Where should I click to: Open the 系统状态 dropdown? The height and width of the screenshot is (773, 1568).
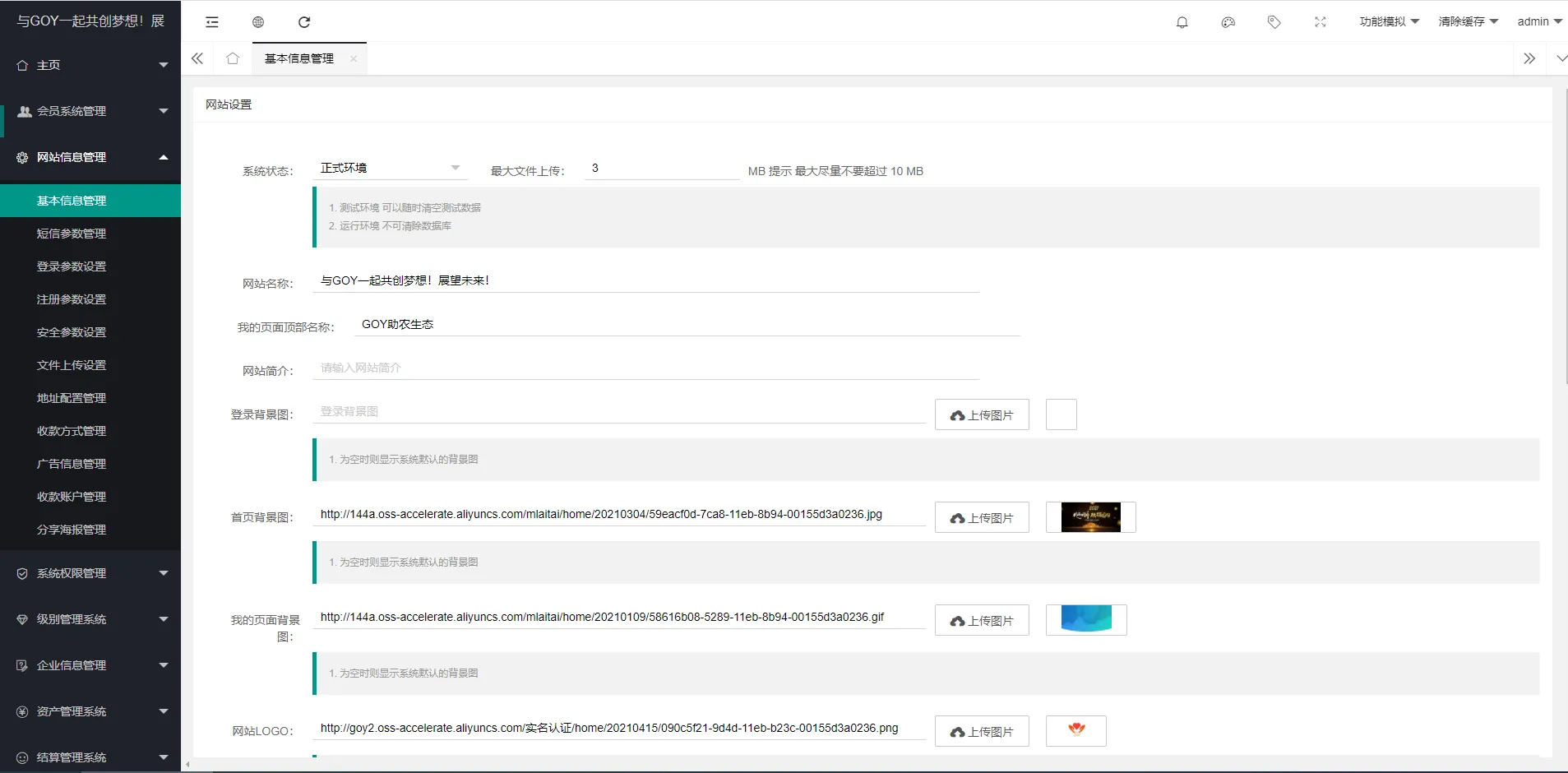[x=390, y=168]
